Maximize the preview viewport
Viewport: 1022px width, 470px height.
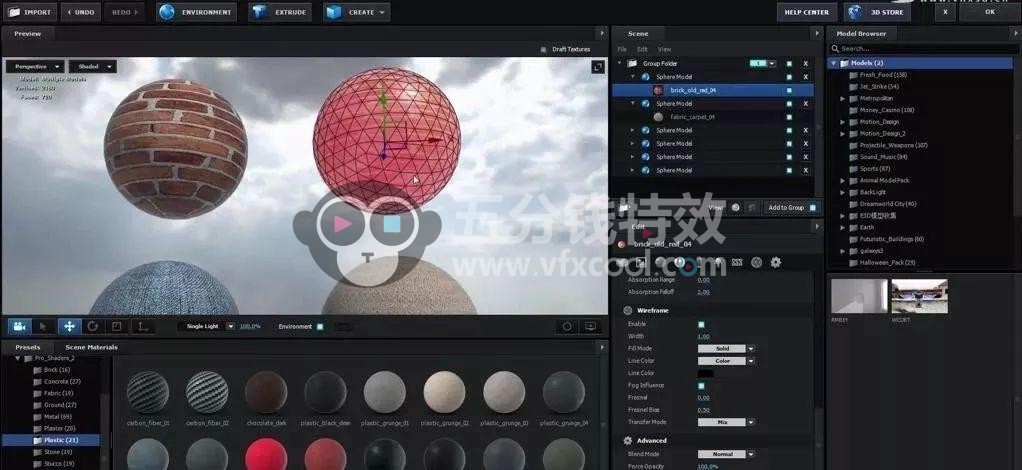598,67
